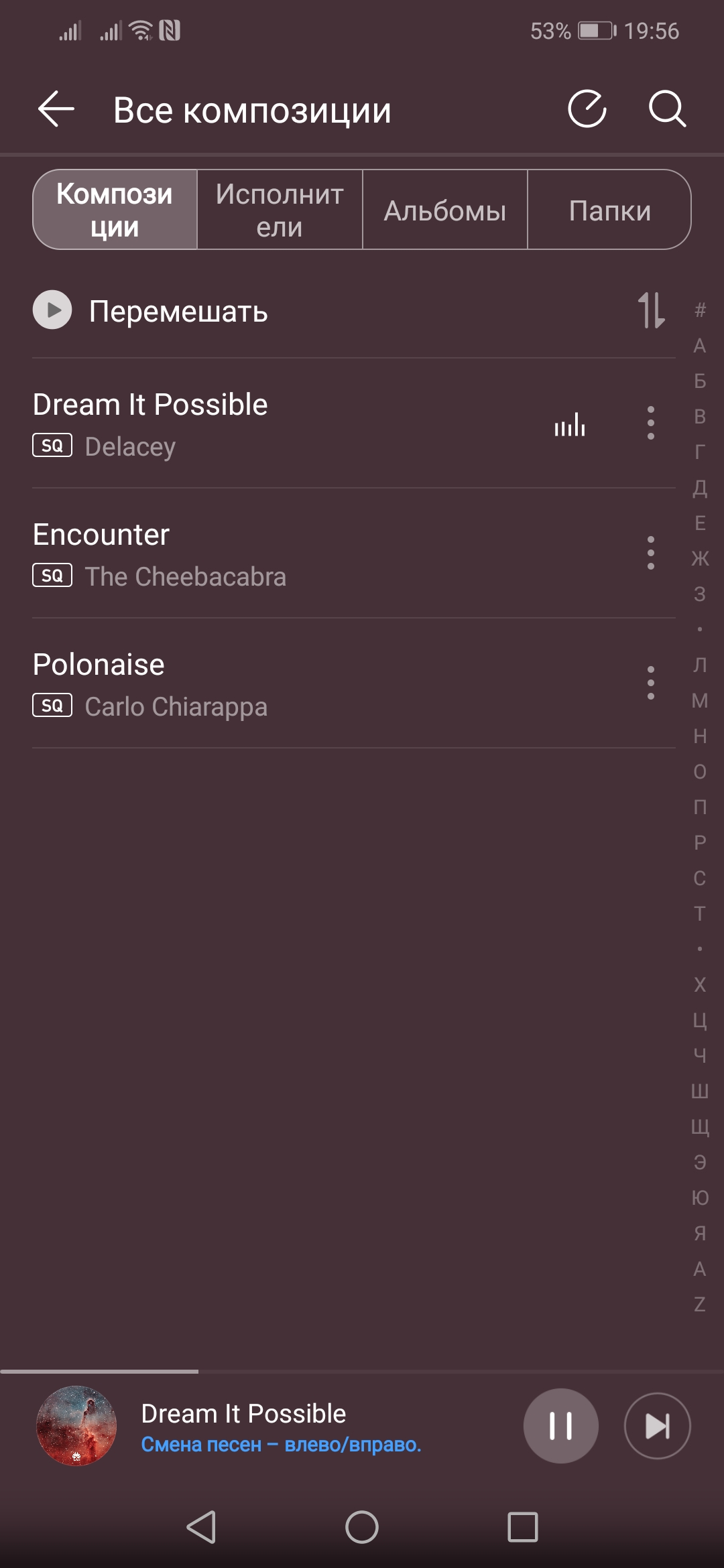
Task: Open album art thumbnail in mini player
Action: (76, 1425)
